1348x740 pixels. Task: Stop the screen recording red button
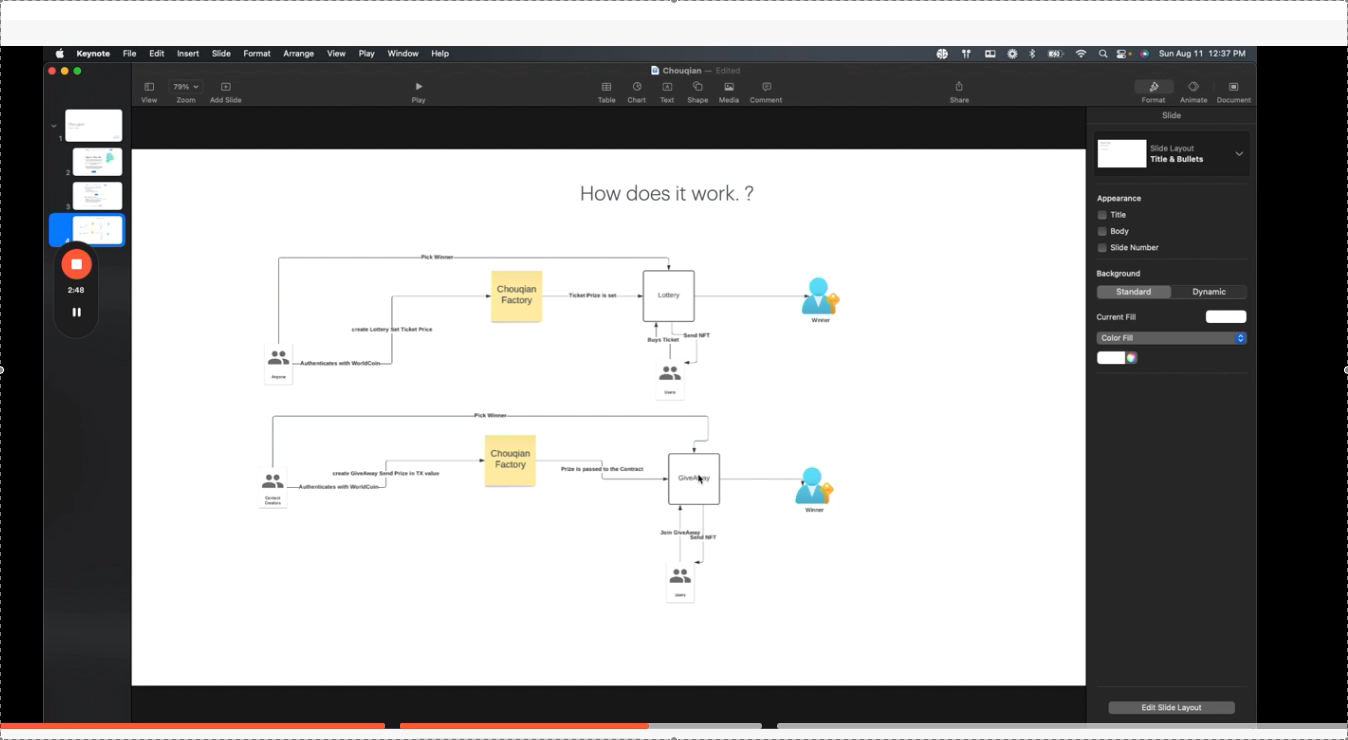pos(76,264)
